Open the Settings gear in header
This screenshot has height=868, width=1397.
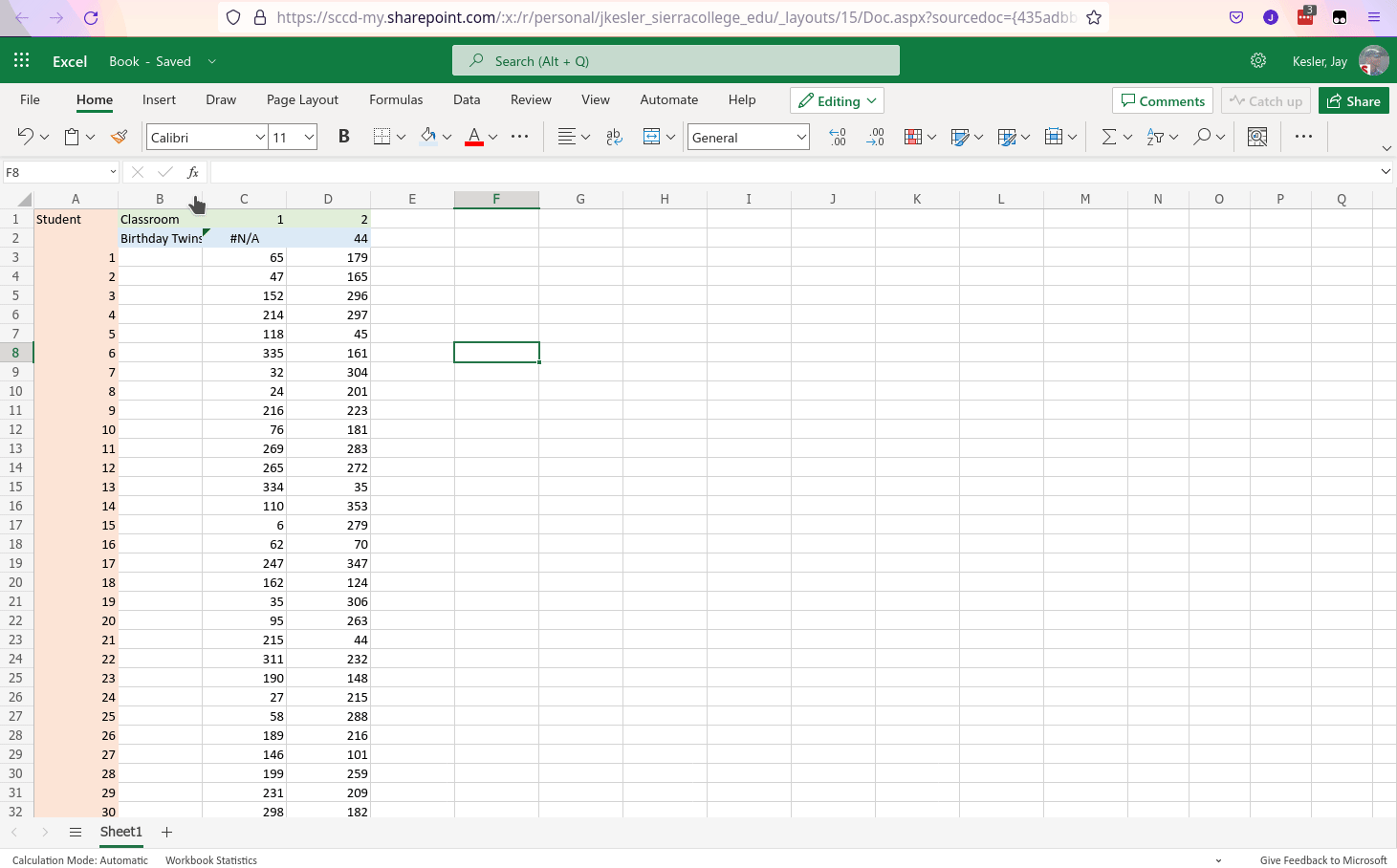point(1258,61)
